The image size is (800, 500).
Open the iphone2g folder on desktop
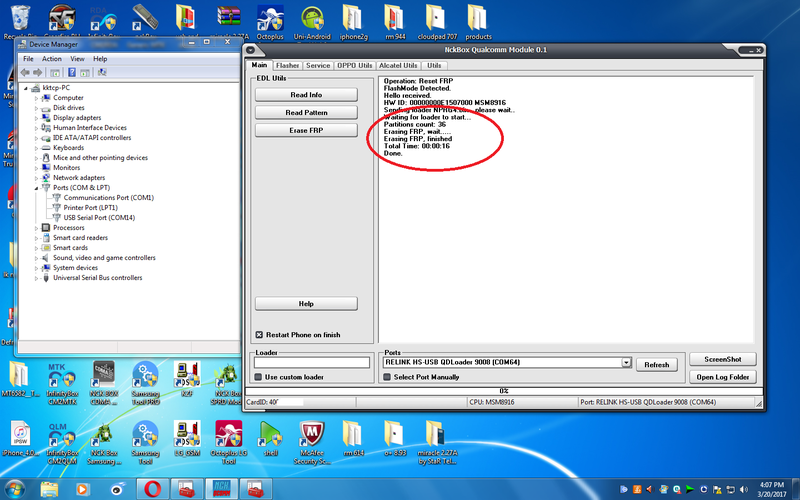click(353, 22)
